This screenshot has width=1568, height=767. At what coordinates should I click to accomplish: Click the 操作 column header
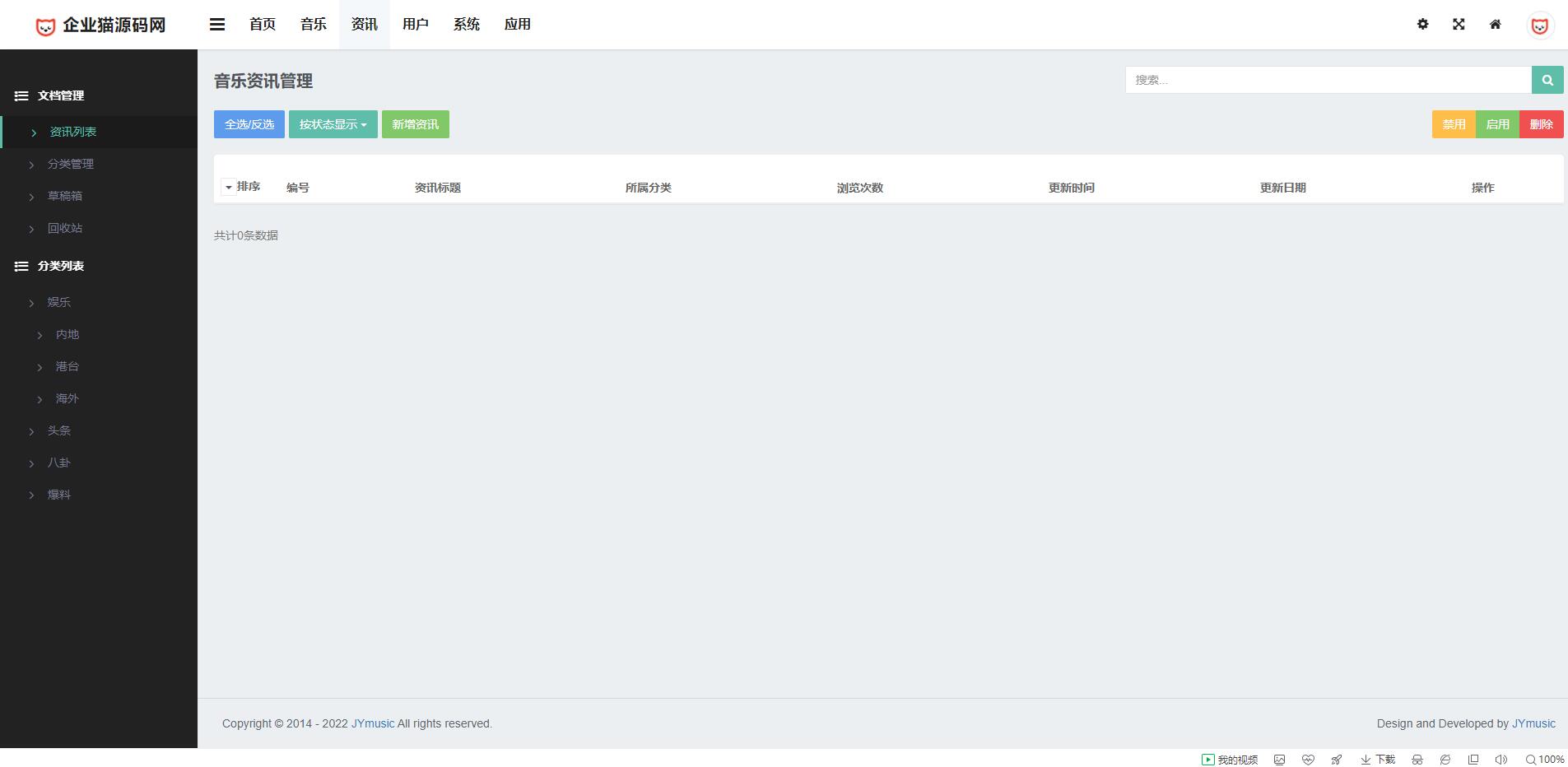(1483, 188)
